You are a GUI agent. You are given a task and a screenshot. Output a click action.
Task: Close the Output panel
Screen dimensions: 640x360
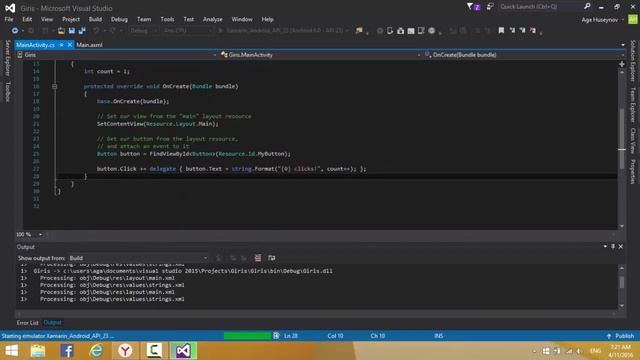coord(621,247)
